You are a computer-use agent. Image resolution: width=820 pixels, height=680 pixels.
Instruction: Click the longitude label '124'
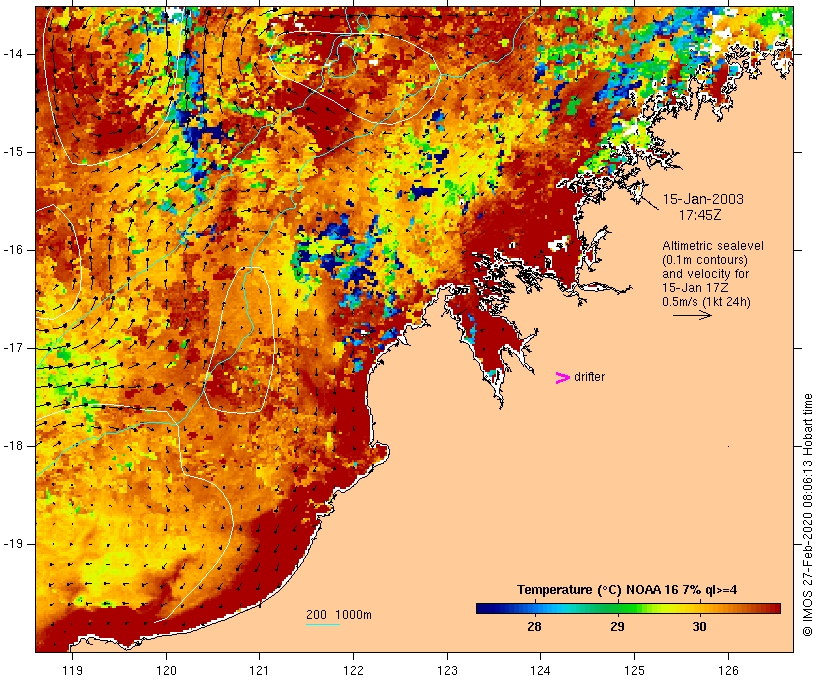(540, 671)
